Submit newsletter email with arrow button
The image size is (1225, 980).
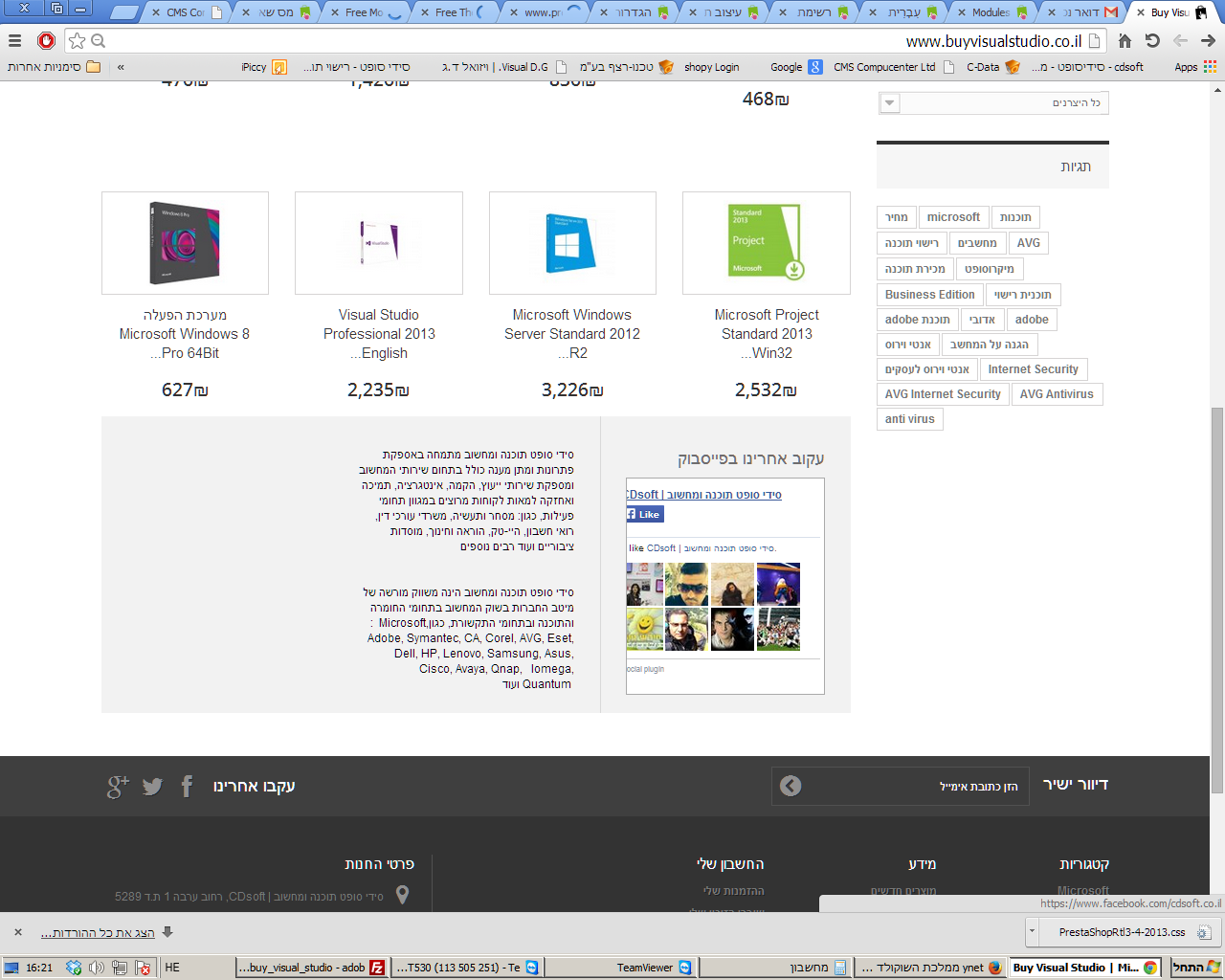pos(791,786)
